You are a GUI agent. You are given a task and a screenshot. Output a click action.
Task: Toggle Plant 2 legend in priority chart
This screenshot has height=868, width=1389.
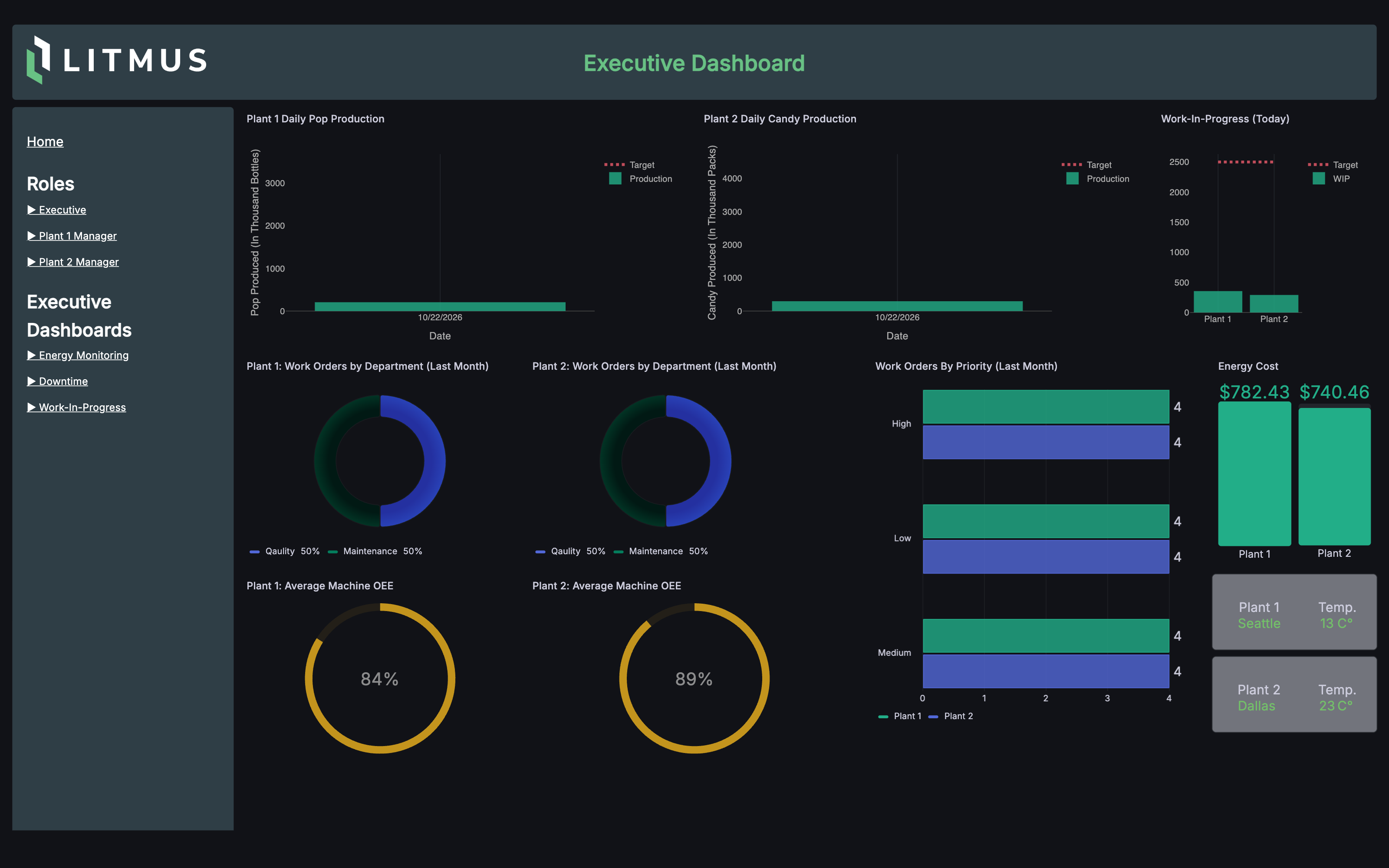[951, 716]
